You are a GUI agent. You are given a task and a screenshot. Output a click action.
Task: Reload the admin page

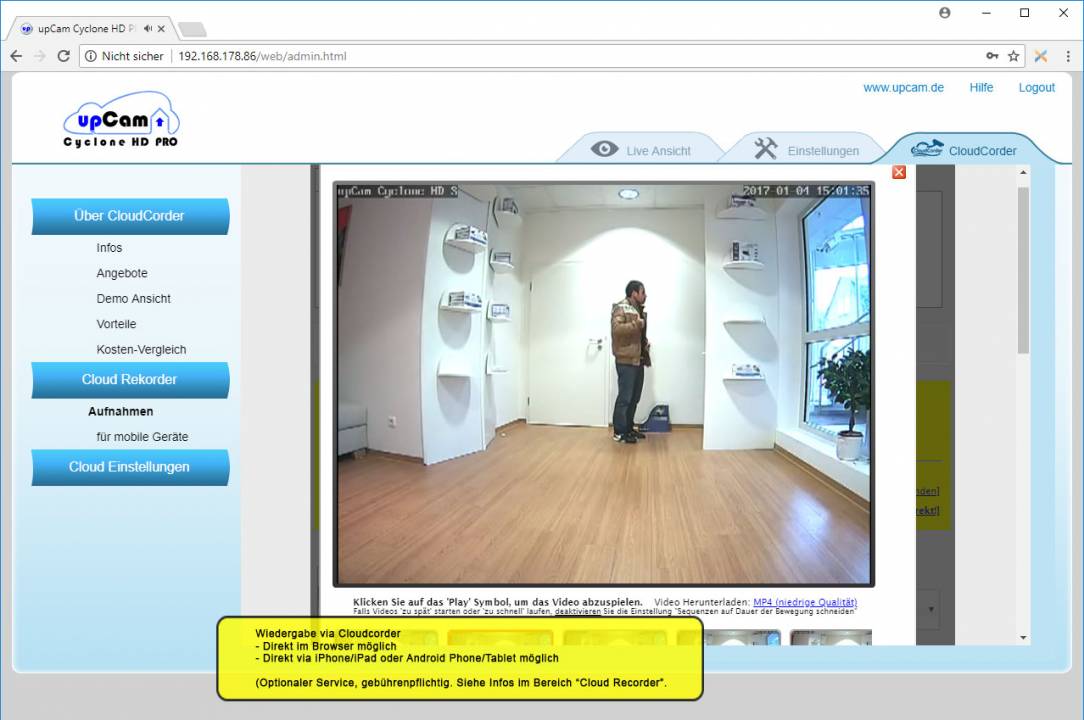(x=64, y=56)
